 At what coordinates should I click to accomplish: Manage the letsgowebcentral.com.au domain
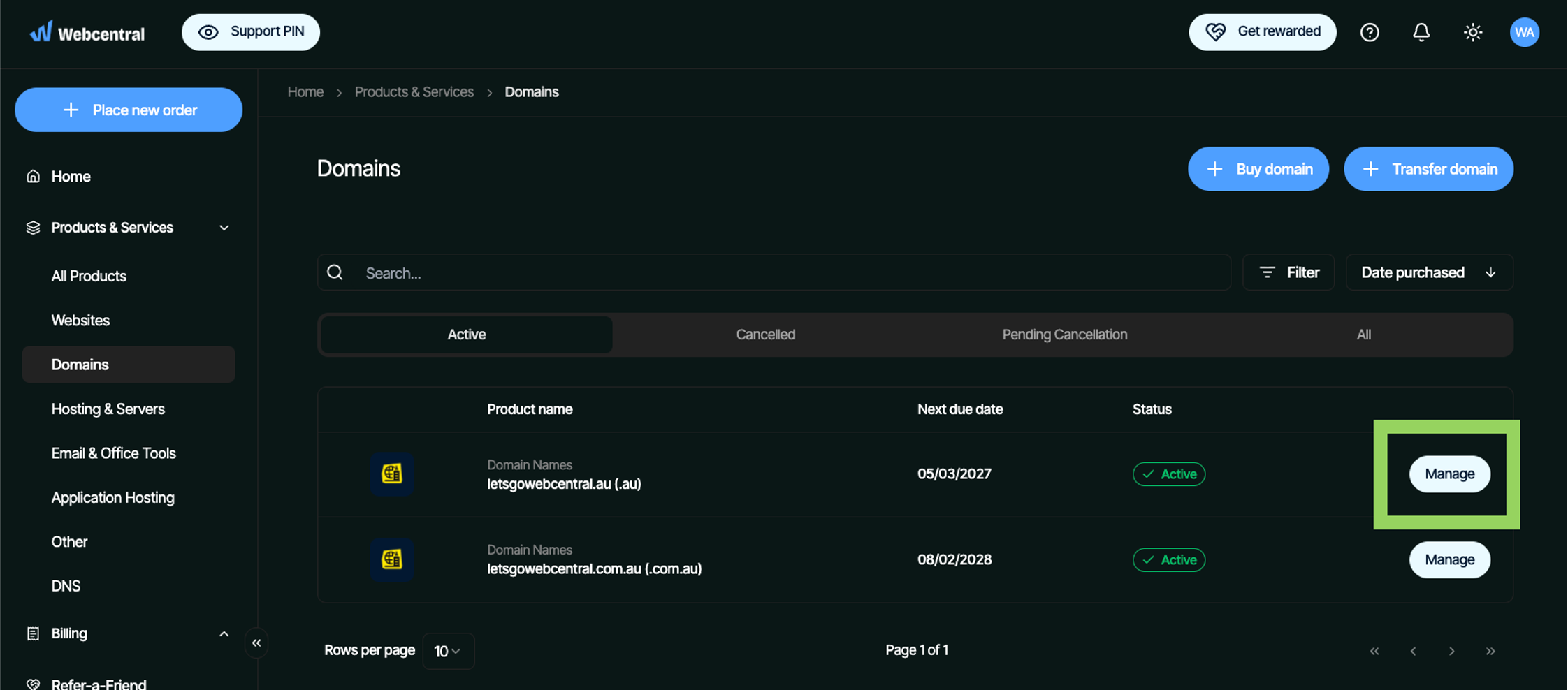(1450, 560)
